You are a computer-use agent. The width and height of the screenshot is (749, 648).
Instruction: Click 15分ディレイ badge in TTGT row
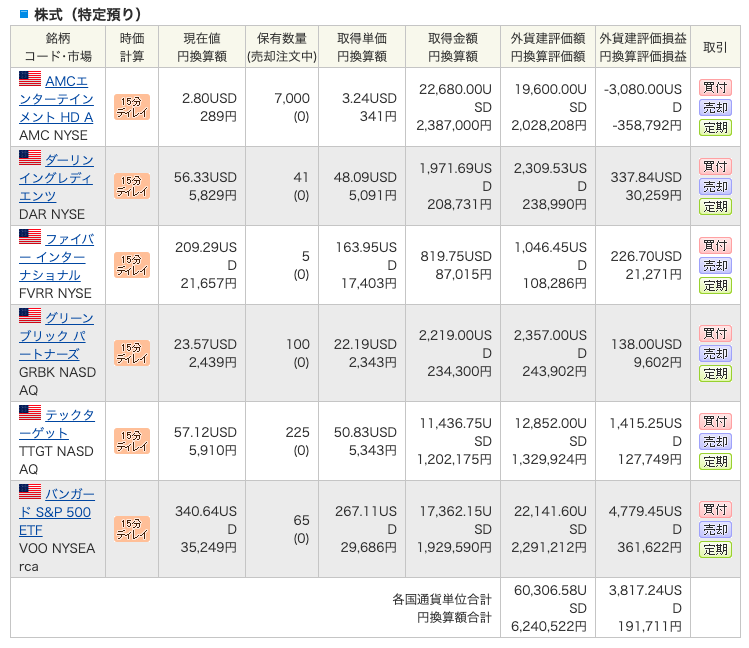tap(132, 441)
